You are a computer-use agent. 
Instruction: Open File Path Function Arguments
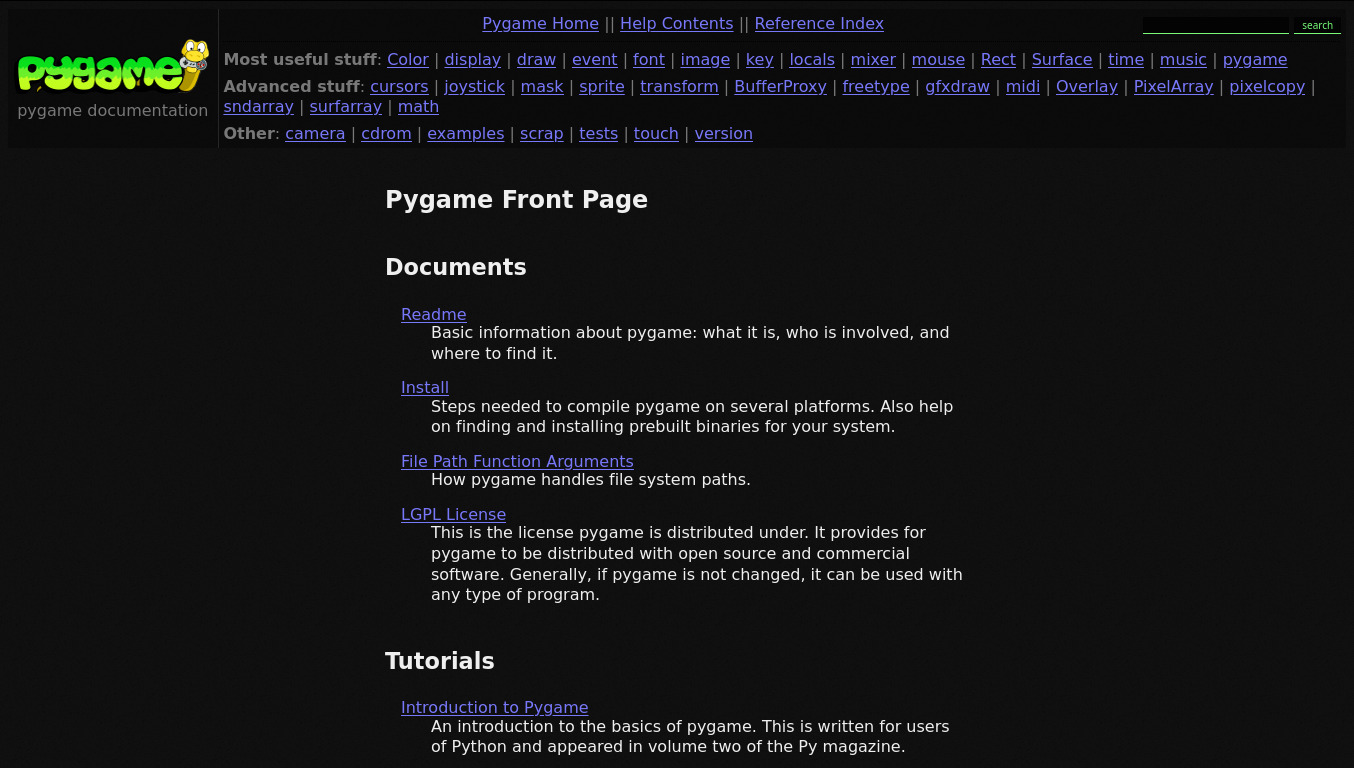click(517, 462)
